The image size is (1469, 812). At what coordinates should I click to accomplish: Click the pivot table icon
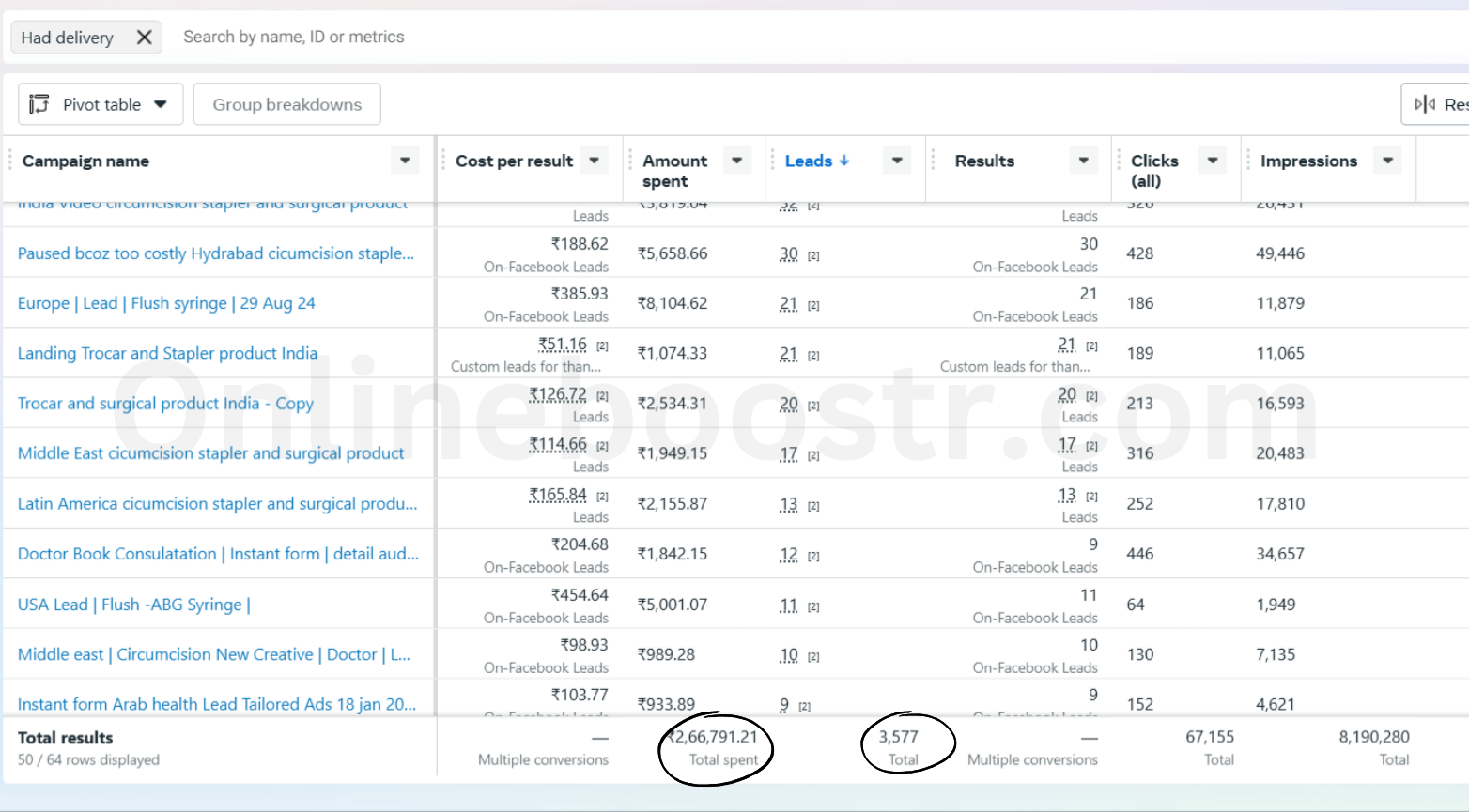[39, 104]
